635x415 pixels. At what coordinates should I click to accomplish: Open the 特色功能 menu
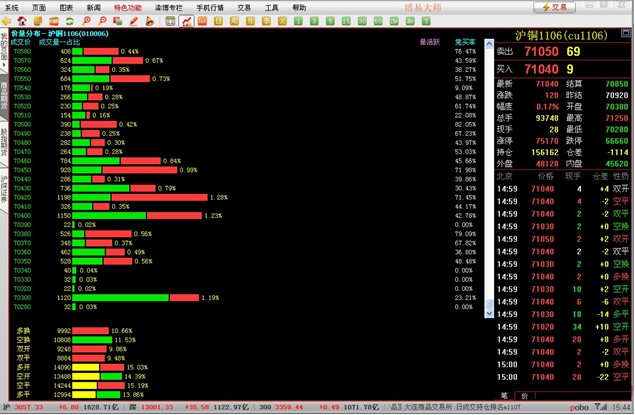click(x=127, y=7)
